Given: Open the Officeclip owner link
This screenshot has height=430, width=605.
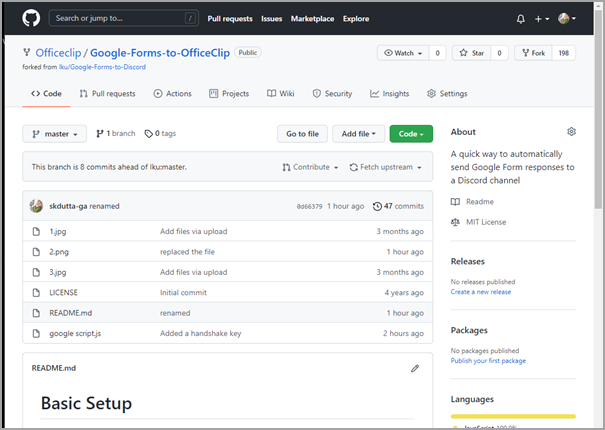Looking at the screenshot, I should 58,52.
